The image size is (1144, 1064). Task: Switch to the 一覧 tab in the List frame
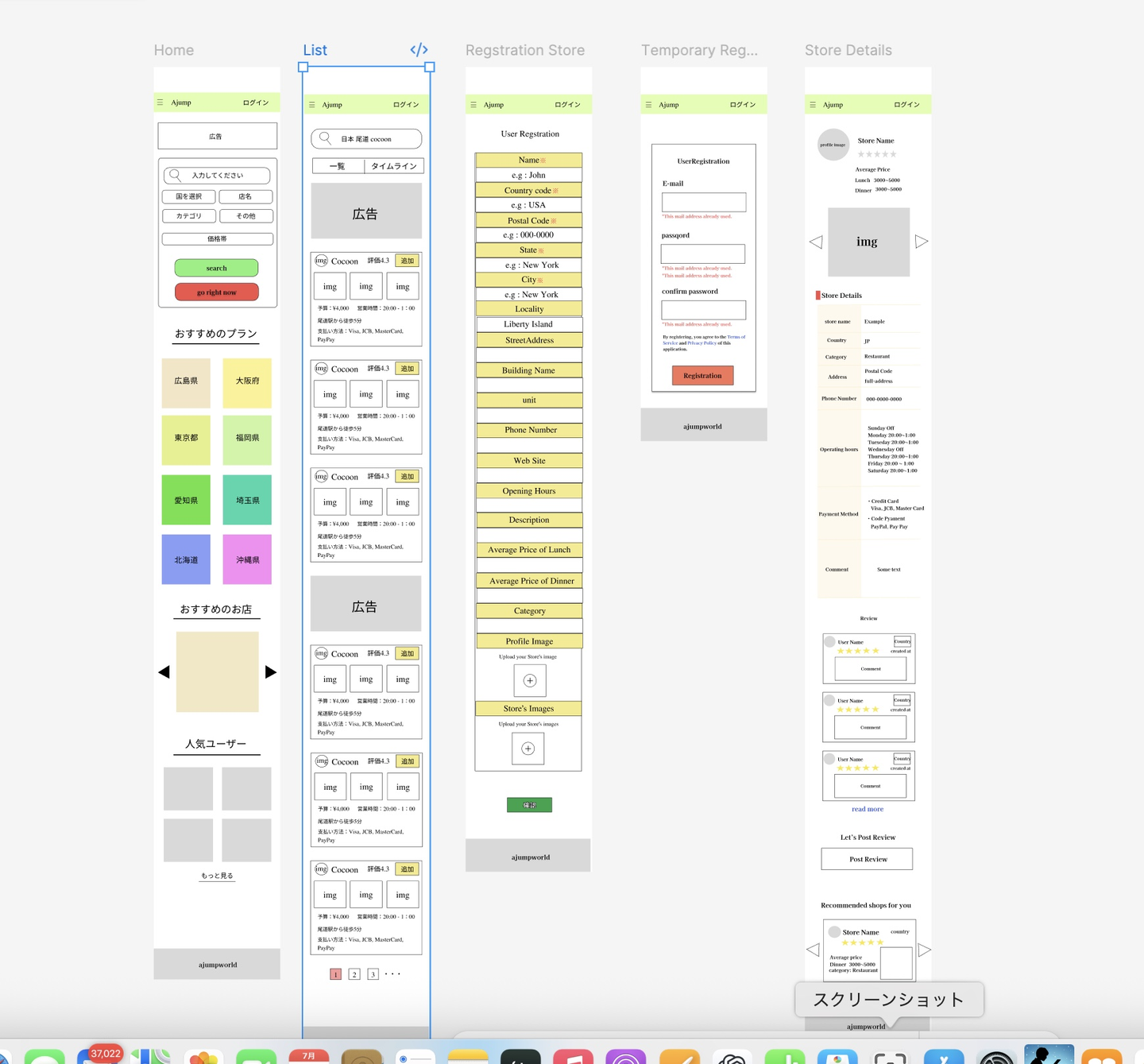(338, 166)
